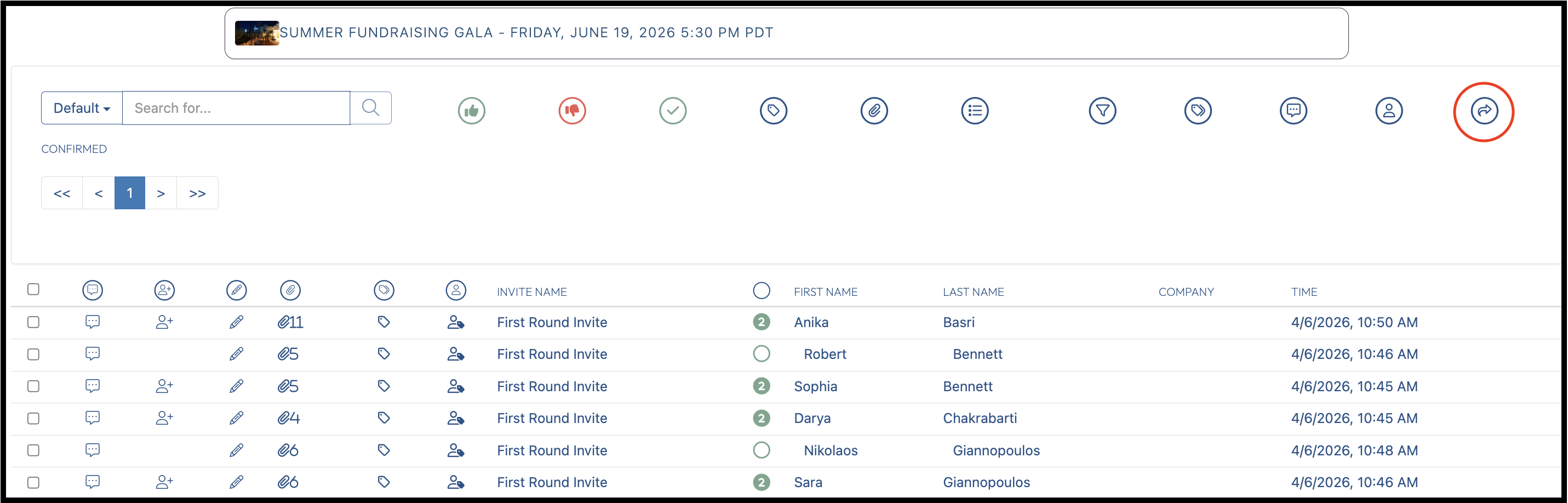Click empty circle next to Nikolaos
This screenshot has width=1568, height=503.
(x=761, y=449)
